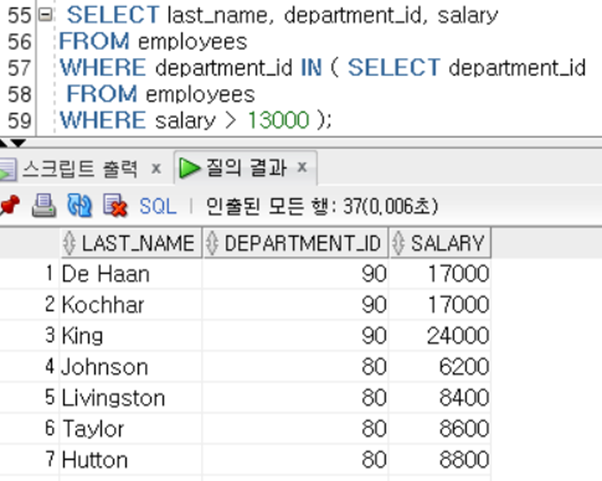This screenshot has height=481, width=602.
Task: Refresh the query results
Action: (79, 206)
